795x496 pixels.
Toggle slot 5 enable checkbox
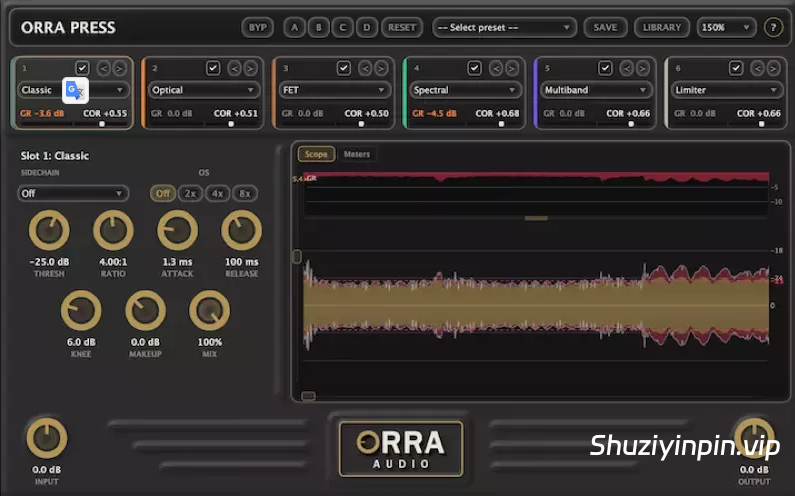point(605,67)
